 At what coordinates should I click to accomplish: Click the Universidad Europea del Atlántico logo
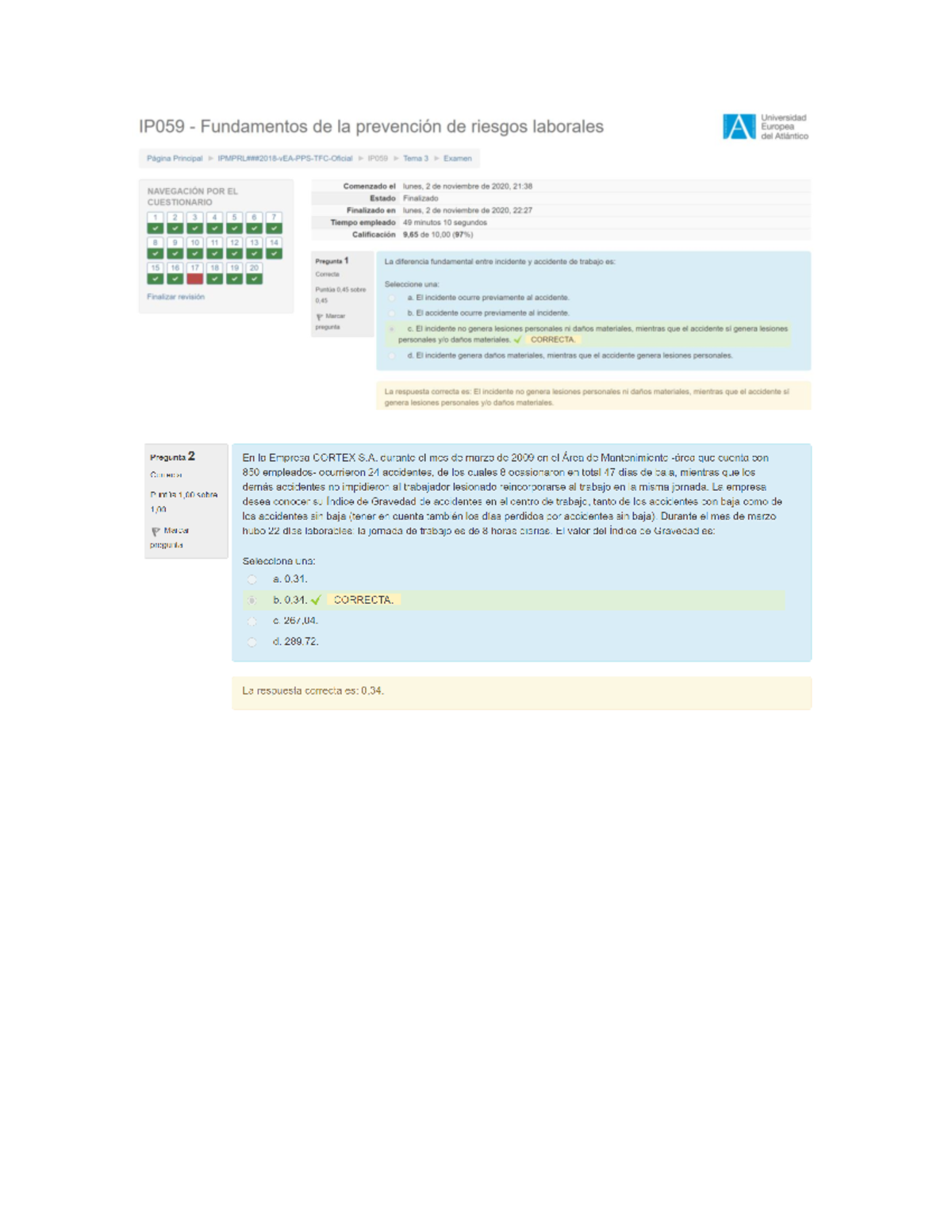tap(765, 127)
